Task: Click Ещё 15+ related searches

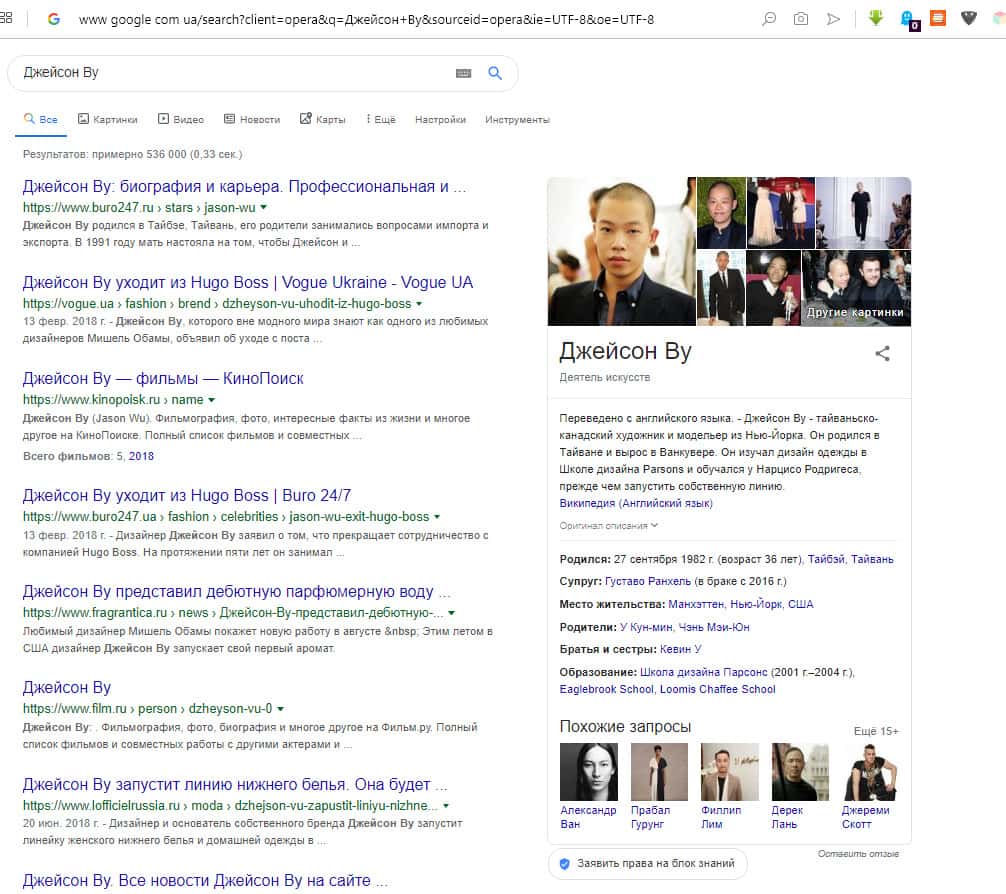Action: point(876,732)
